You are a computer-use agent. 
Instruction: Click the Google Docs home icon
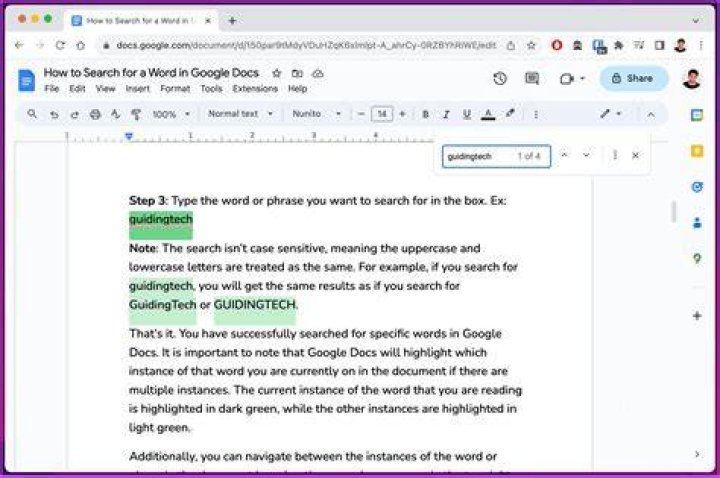(26, 80)
